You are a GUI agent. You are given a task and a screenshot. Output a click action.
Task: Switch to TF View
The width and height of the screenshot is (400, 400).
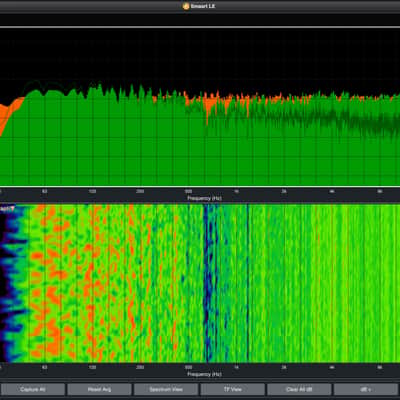click(233, 389)
